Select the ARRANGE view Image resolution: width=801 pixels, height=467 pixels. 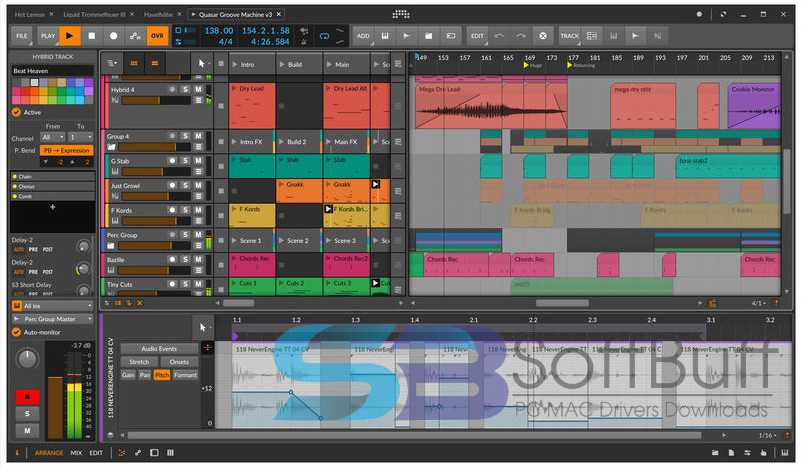coord(49,453)
